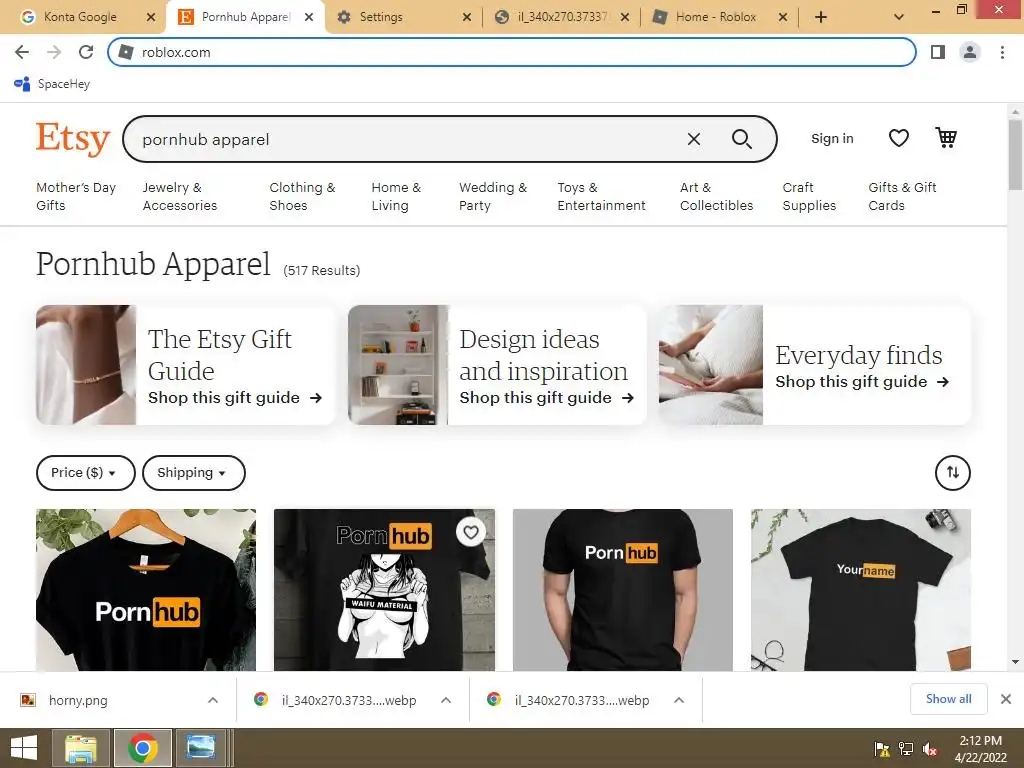Open Everyday finds gift guide card
The width and height of the screenshot is (1024, 768).
814,365
